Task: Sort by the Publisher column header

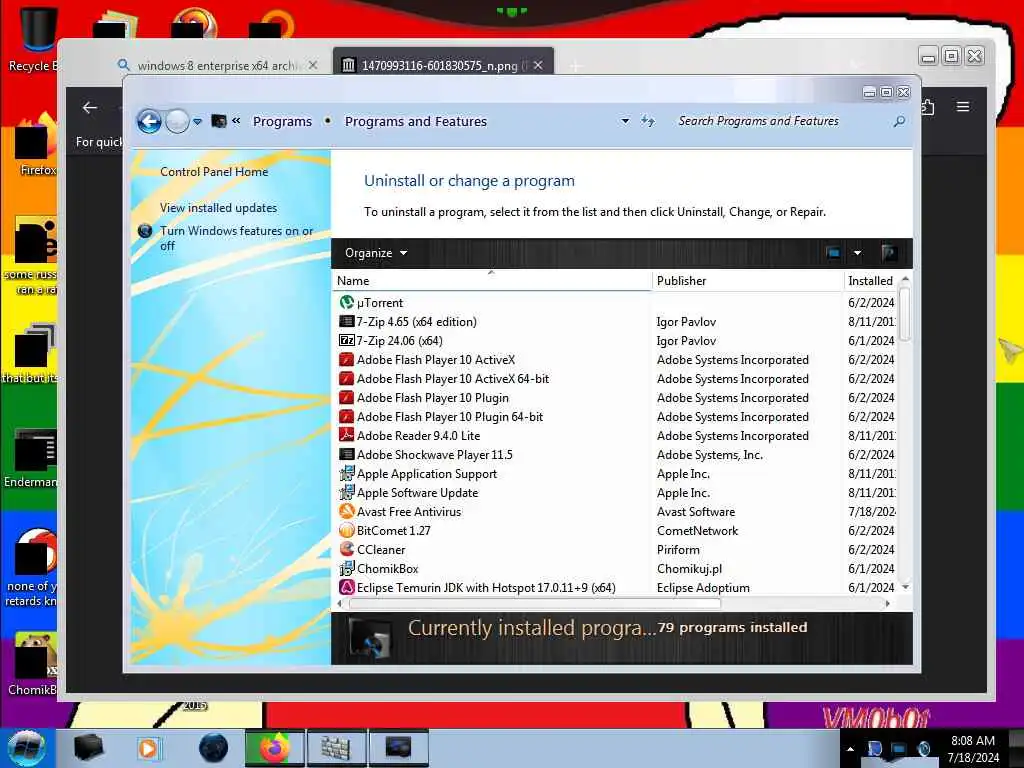Action: point(748,281)
